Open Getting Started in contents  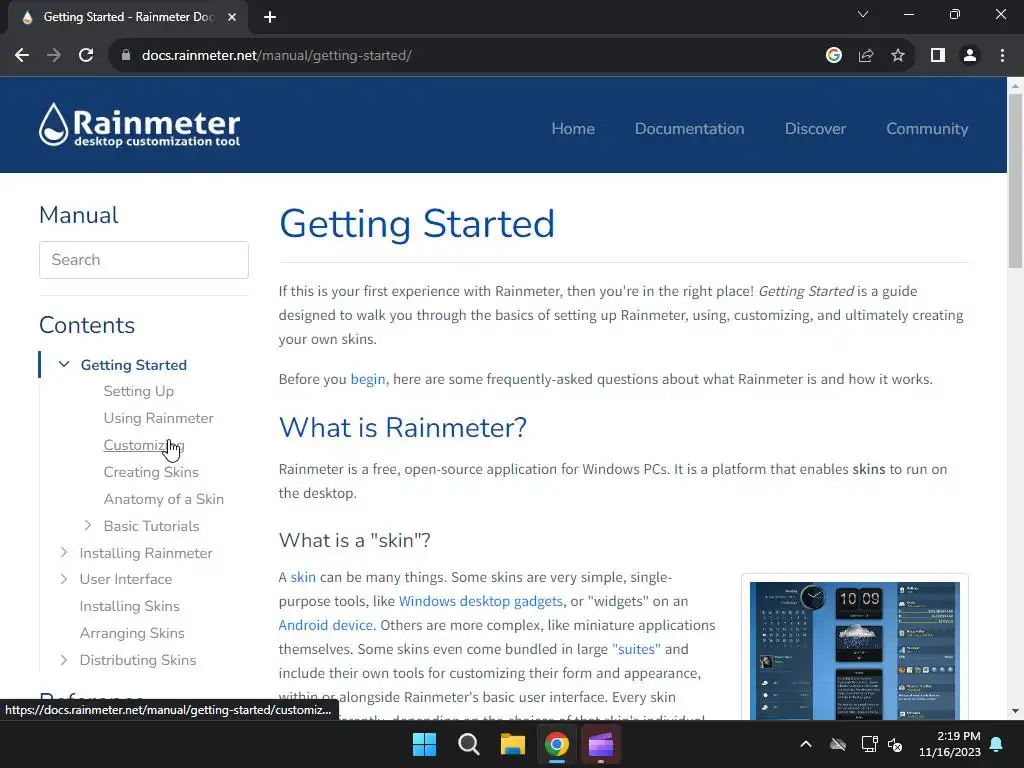tap(134, 365)
